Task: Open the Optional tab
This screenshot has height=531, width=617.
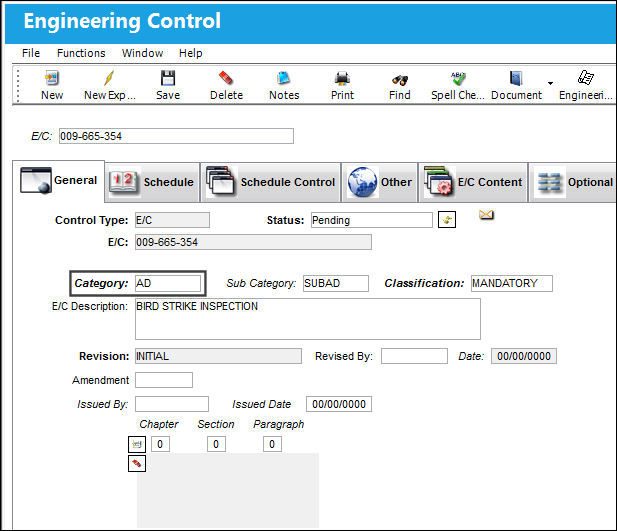Action: pyautogui.click(x=574, y=182)
